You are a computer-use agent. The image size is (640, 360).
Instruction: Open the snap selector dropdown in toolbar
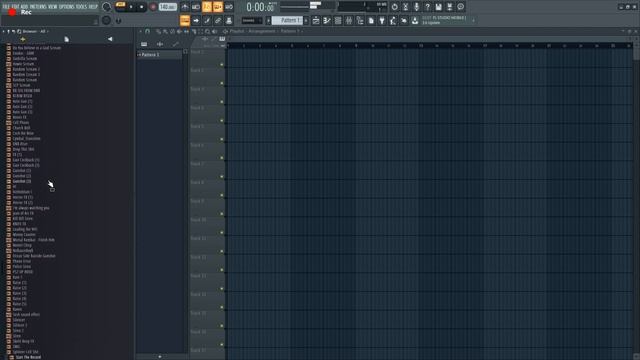pyautogui.click(x=252, y=20)
